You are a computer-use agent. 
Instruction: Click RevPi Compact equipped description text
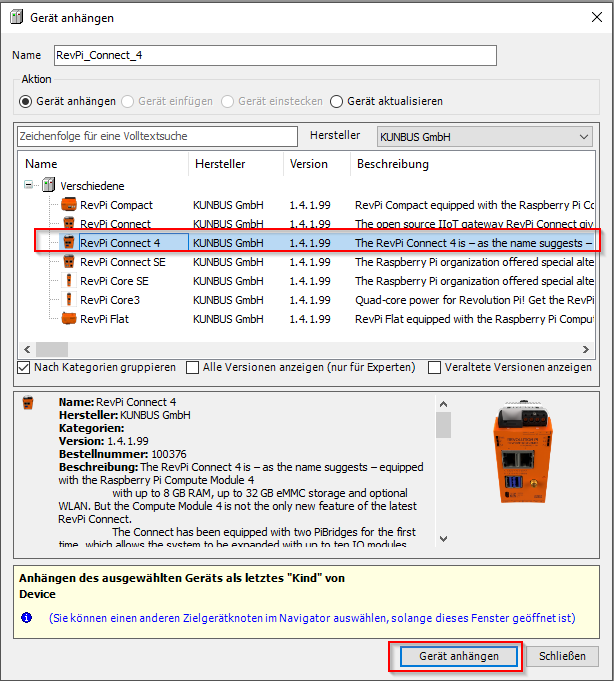474,205
